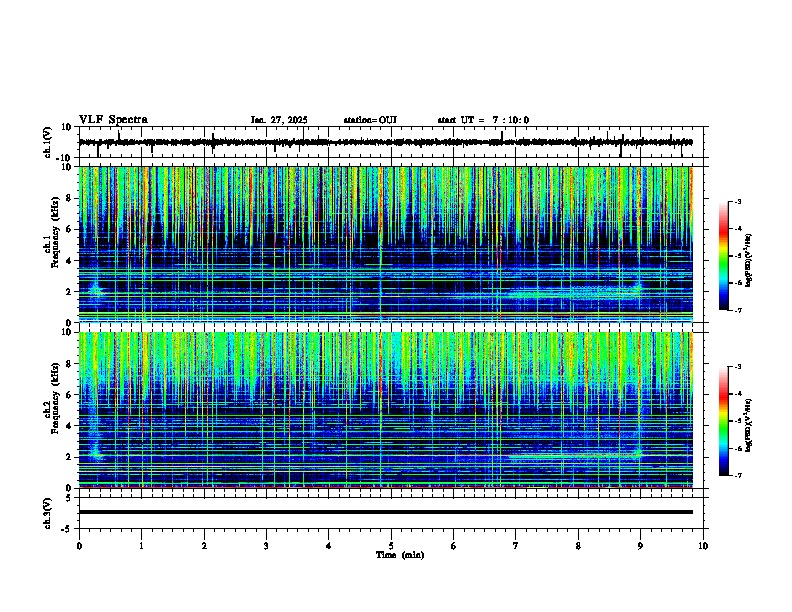This screenshot has height=612, width=792.
Task: Click the "station=OUI" header label
Action: pyautogui.click(x=370, y=120)
